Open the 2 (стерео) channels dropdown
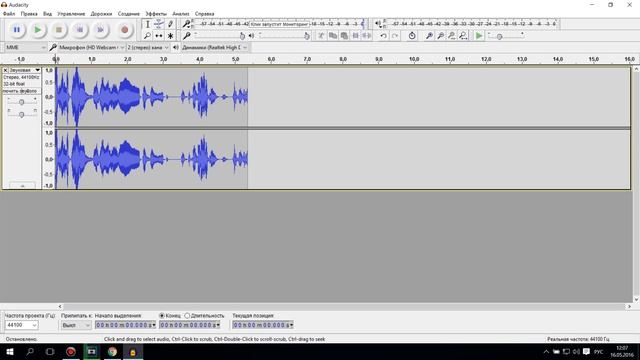Viewport: 640px width, 360px height. click(148, 47)
